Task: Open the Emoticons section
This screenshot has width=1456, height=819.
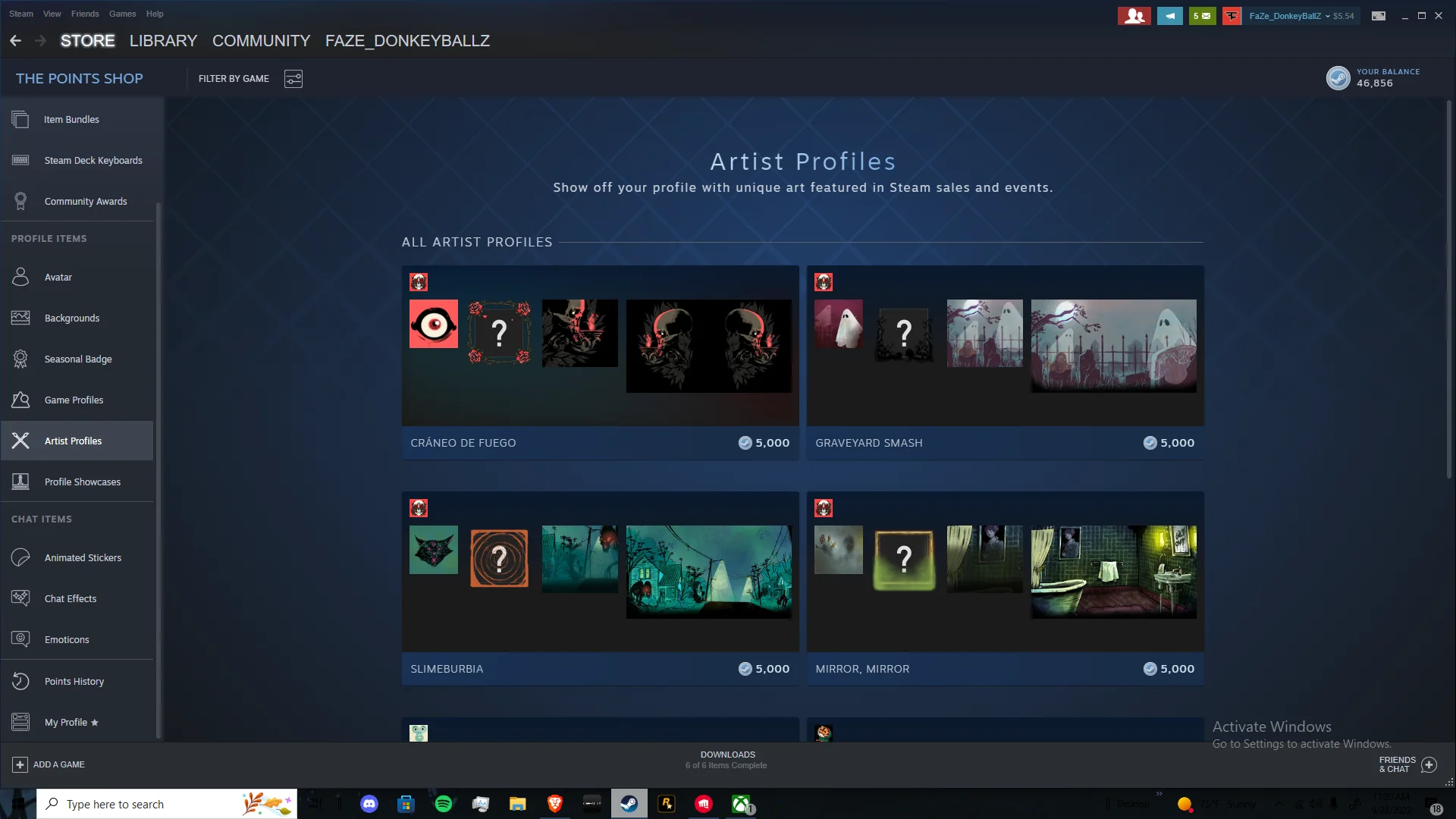Action: [x=67, y=639]
